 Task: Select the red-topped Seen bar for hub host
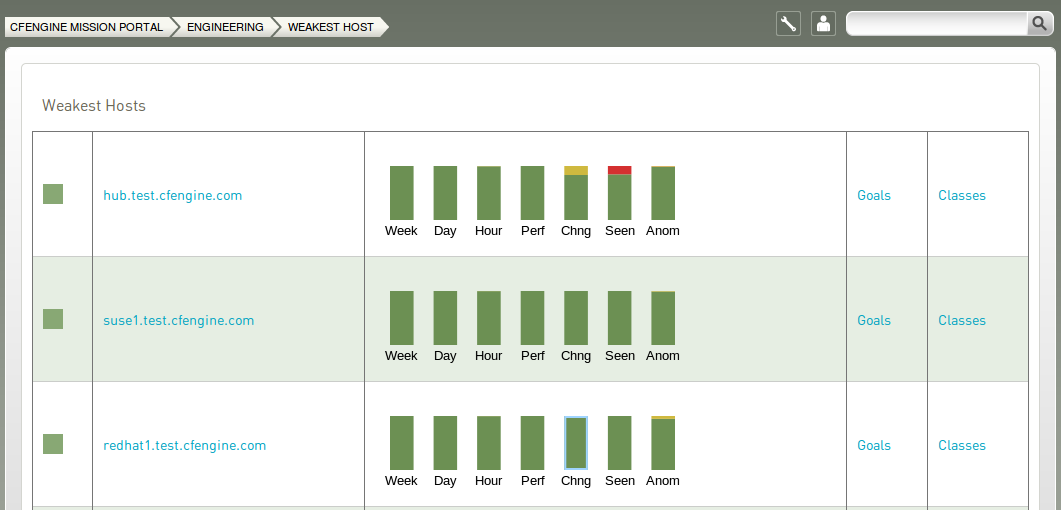pyautogui.click(x=620, y=193)
